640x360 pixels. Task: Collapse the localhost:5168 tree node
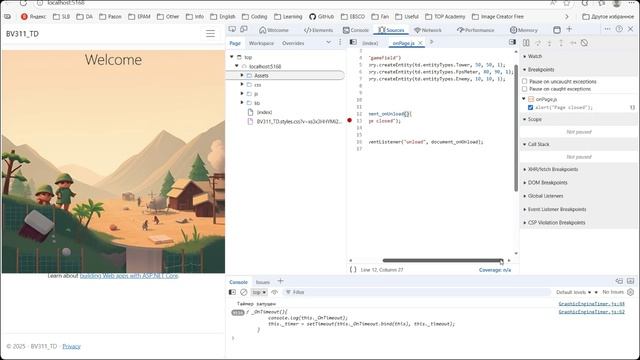(237, 66)
